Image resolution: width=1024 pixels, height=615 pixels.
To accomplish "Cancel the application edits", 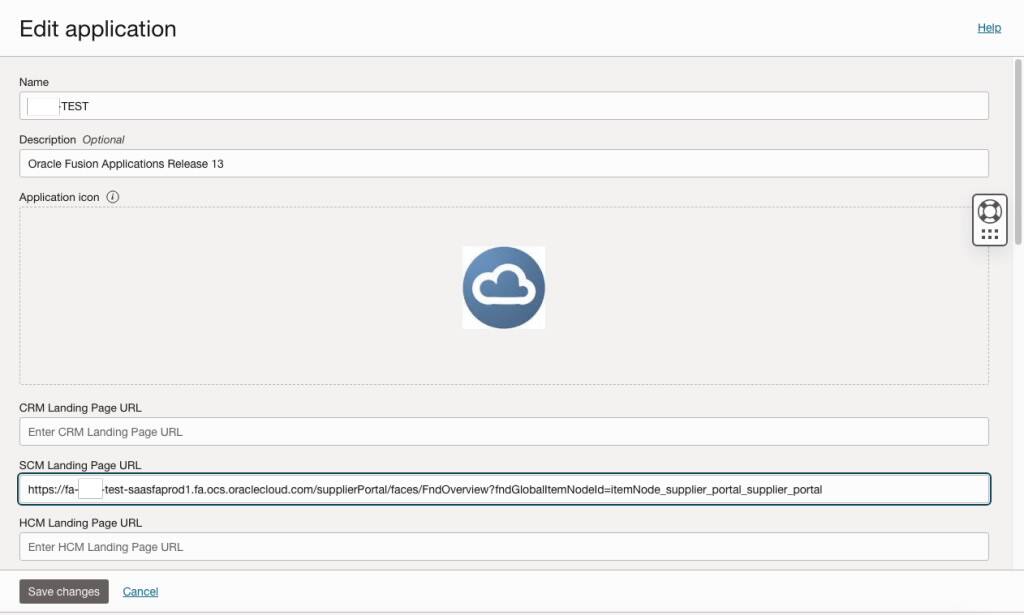I will (x=140, y=591).
